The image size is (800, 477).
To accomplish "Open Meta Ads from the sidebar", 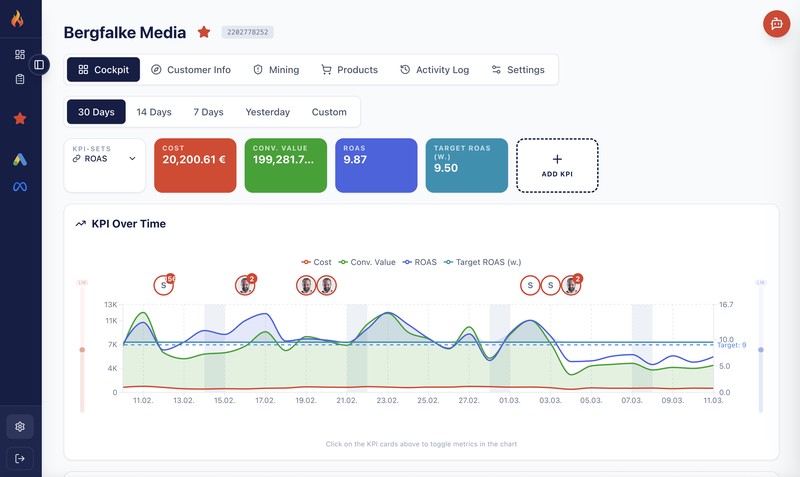I will pyautogui.click(x=20, y=187).
